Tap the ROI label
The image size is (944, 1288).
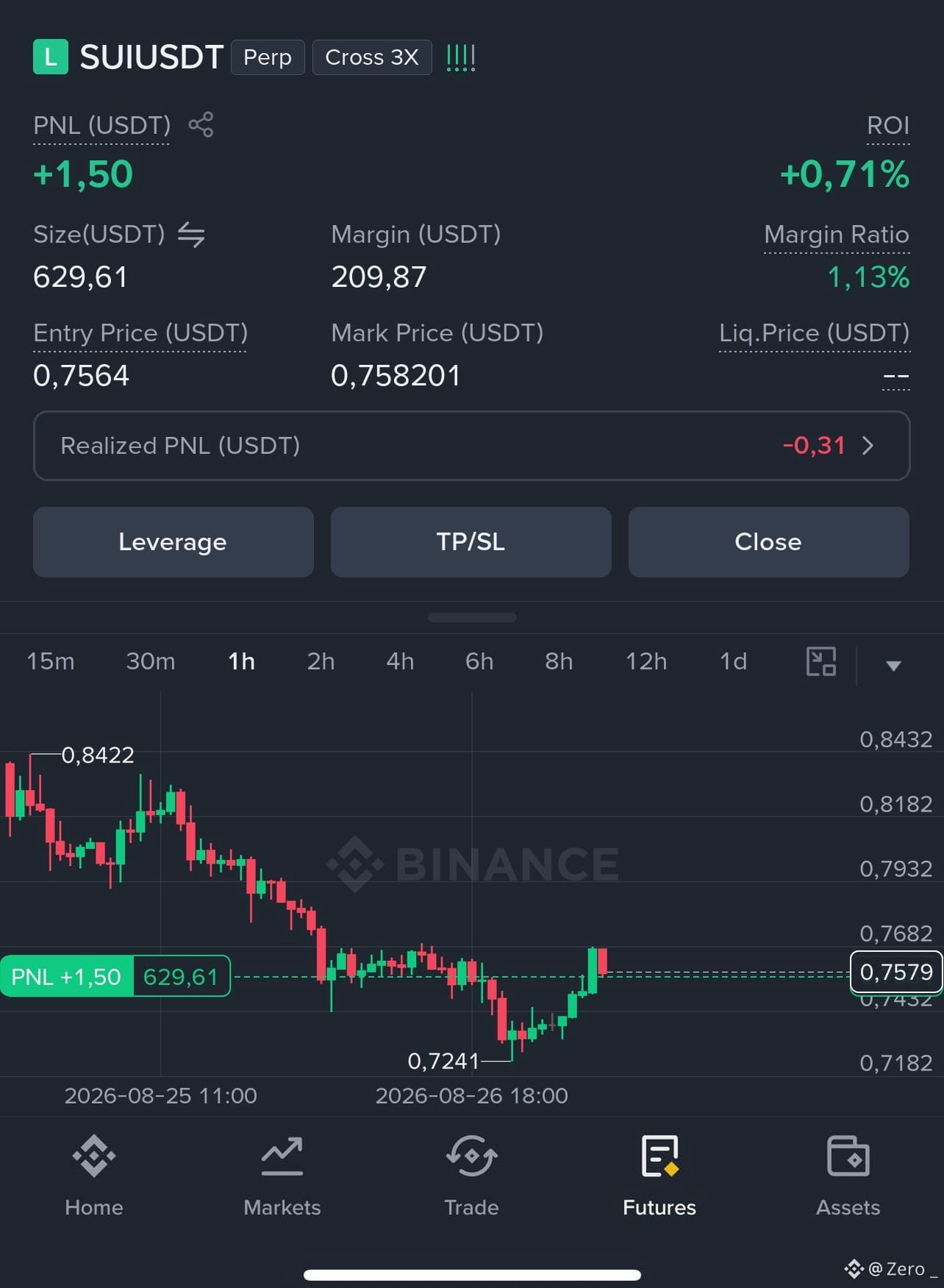tap(888, 125)
